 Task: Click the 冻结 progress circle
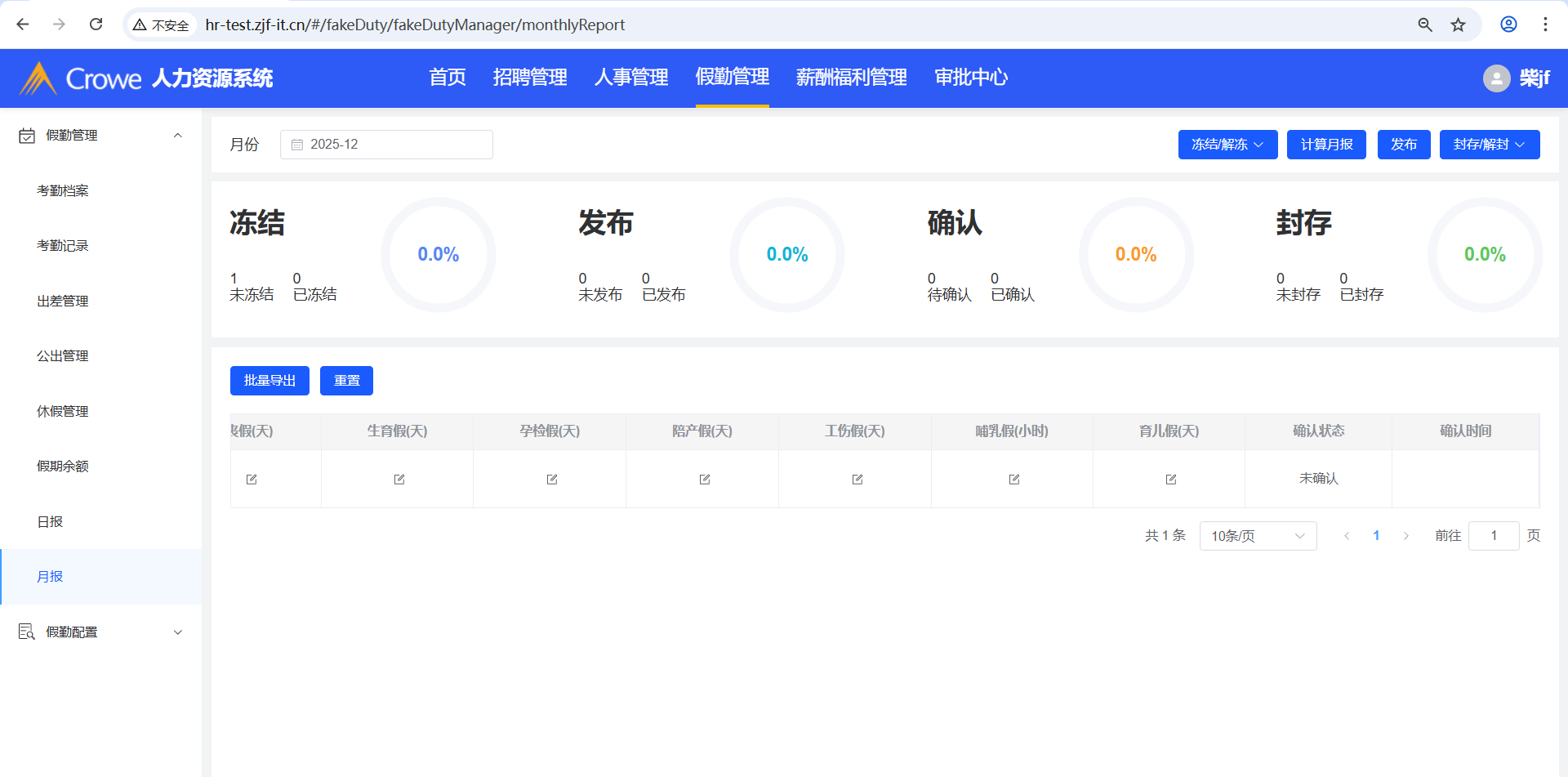point(438,255)
